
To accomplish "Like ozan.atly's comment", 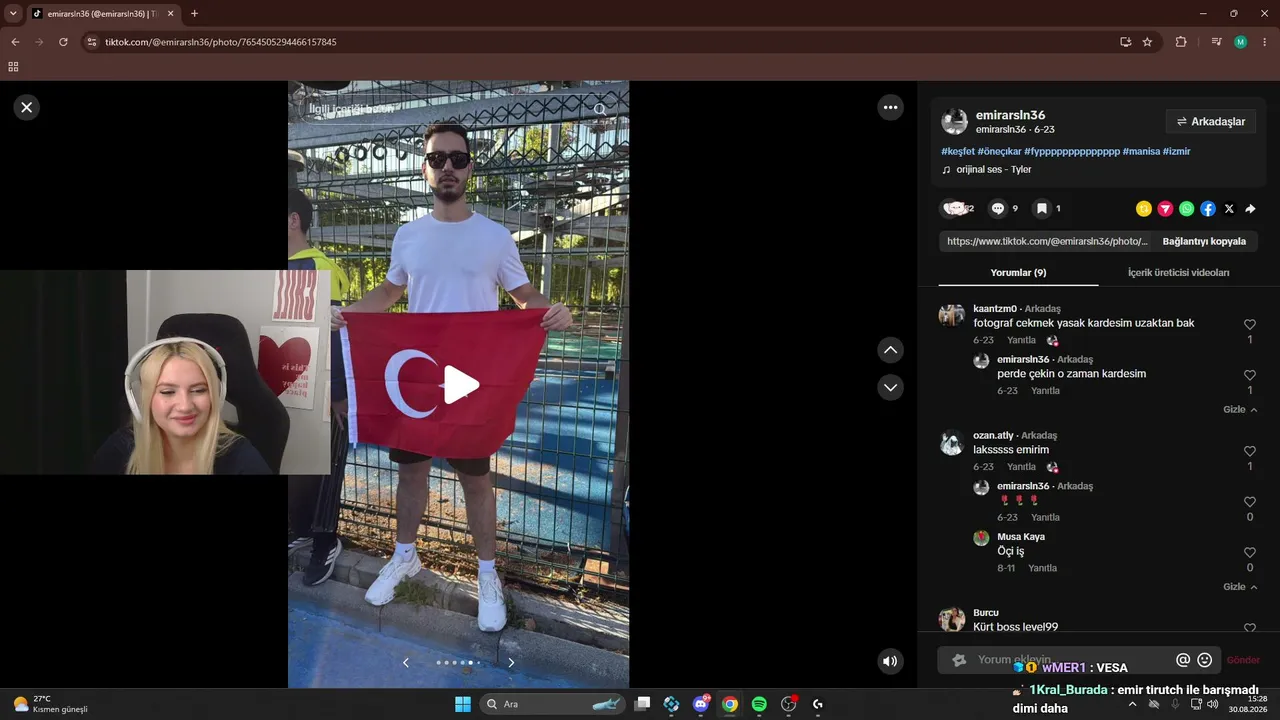I will coord(1250,452).
